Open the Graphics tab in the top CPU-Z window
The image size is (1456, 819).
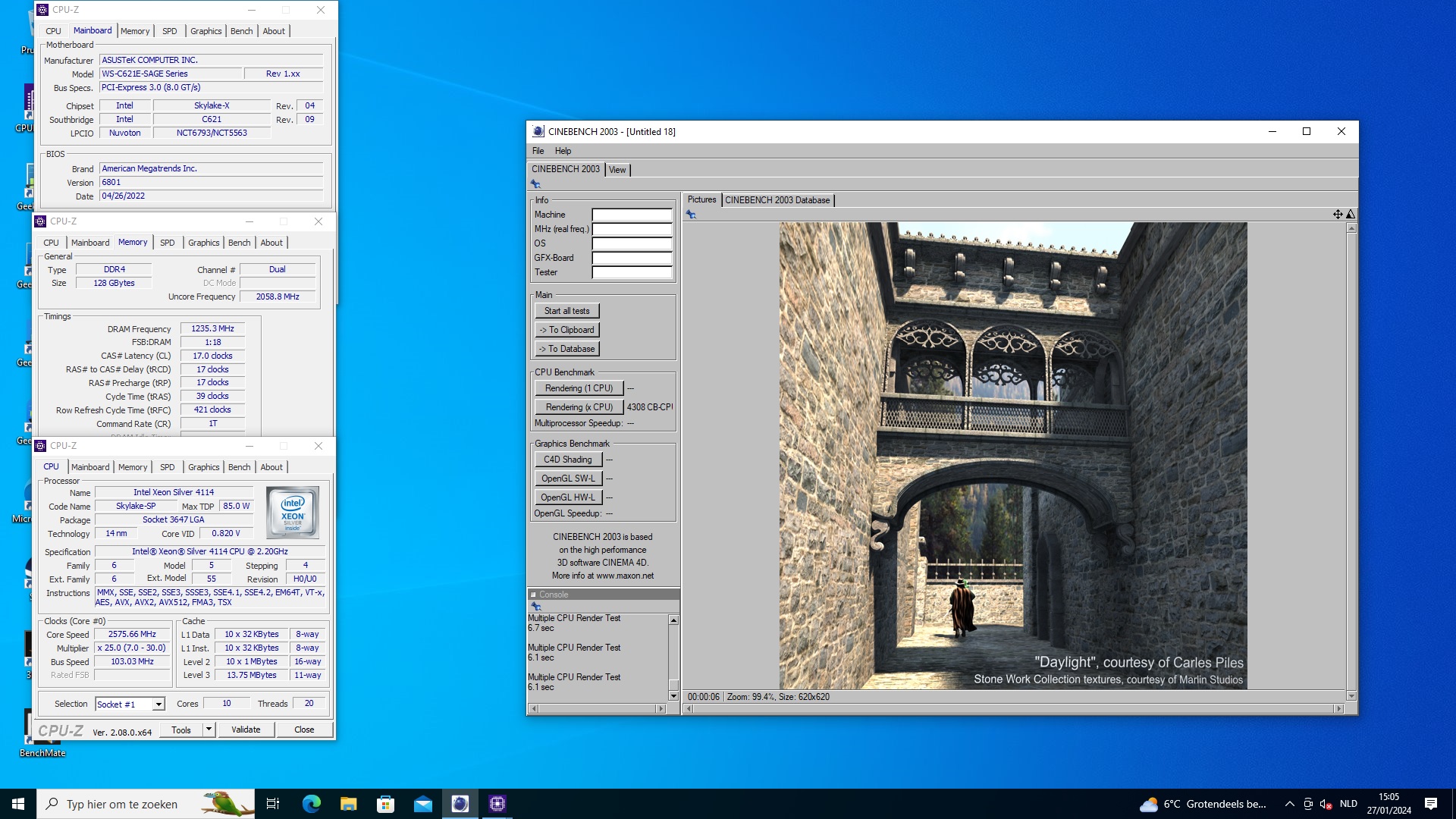tap(206, 31)
